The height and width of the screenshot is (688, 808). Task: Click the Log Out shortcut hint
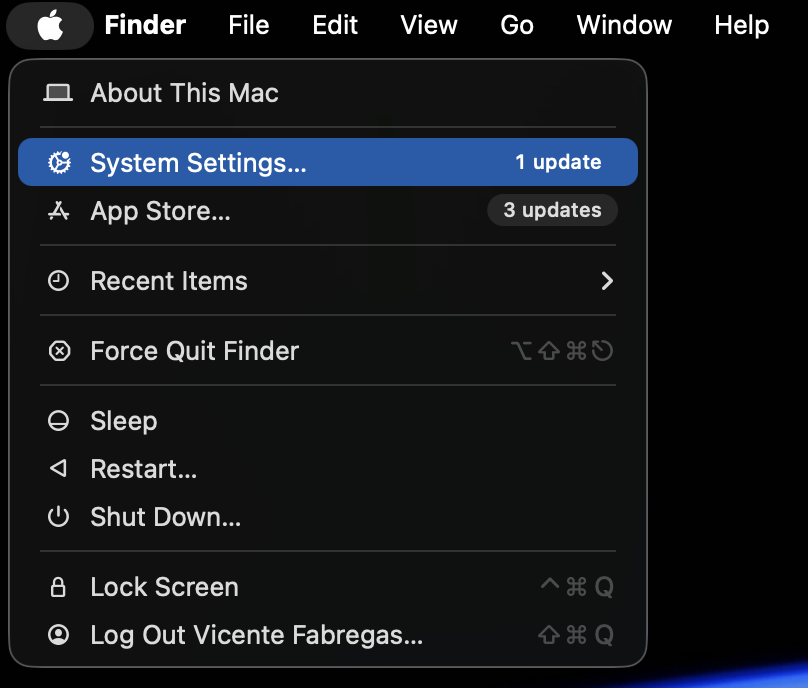(576, 635)
